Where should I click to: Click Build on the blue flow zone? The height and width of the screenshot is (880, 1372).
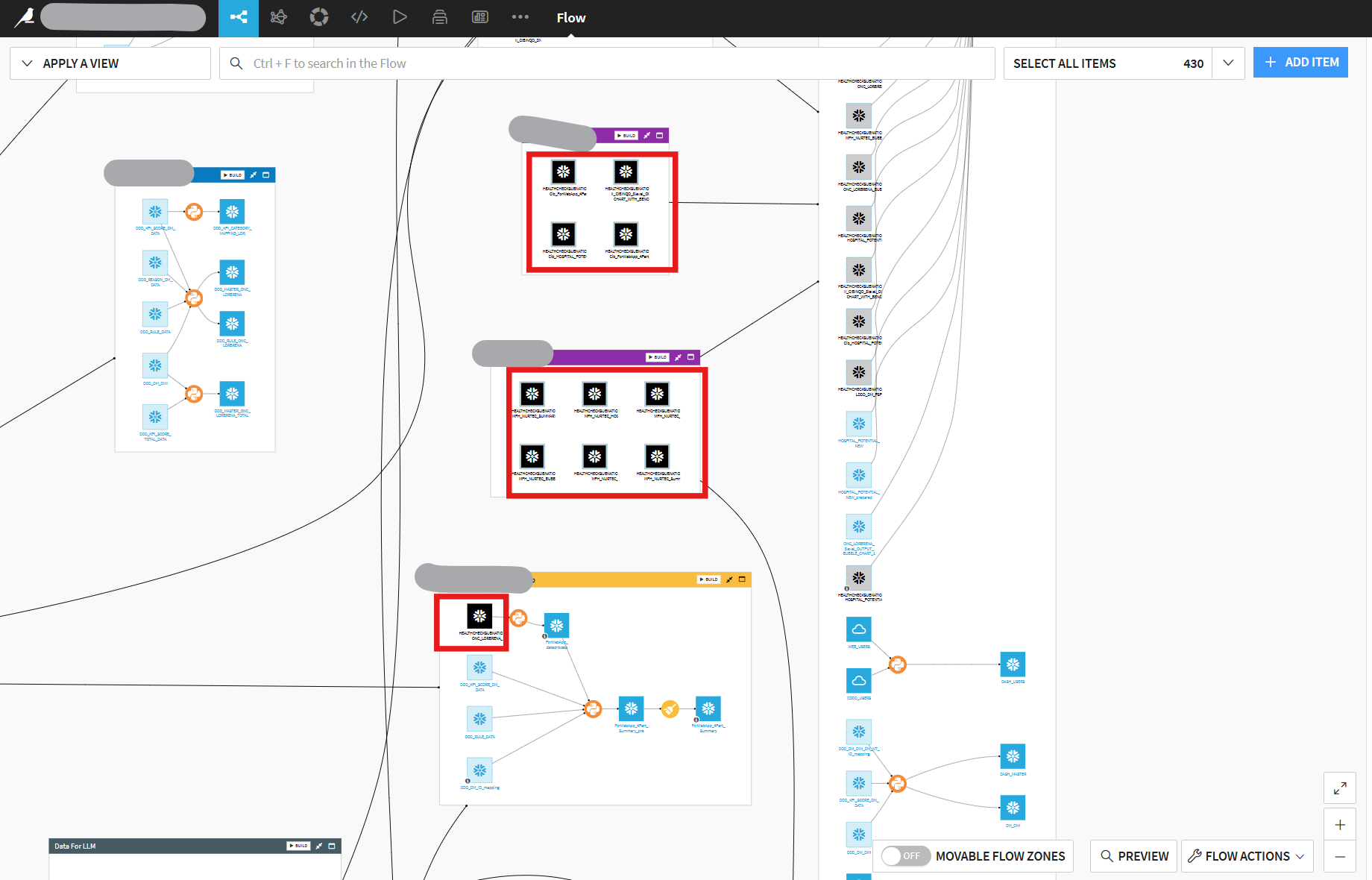(x=233, y=175)
